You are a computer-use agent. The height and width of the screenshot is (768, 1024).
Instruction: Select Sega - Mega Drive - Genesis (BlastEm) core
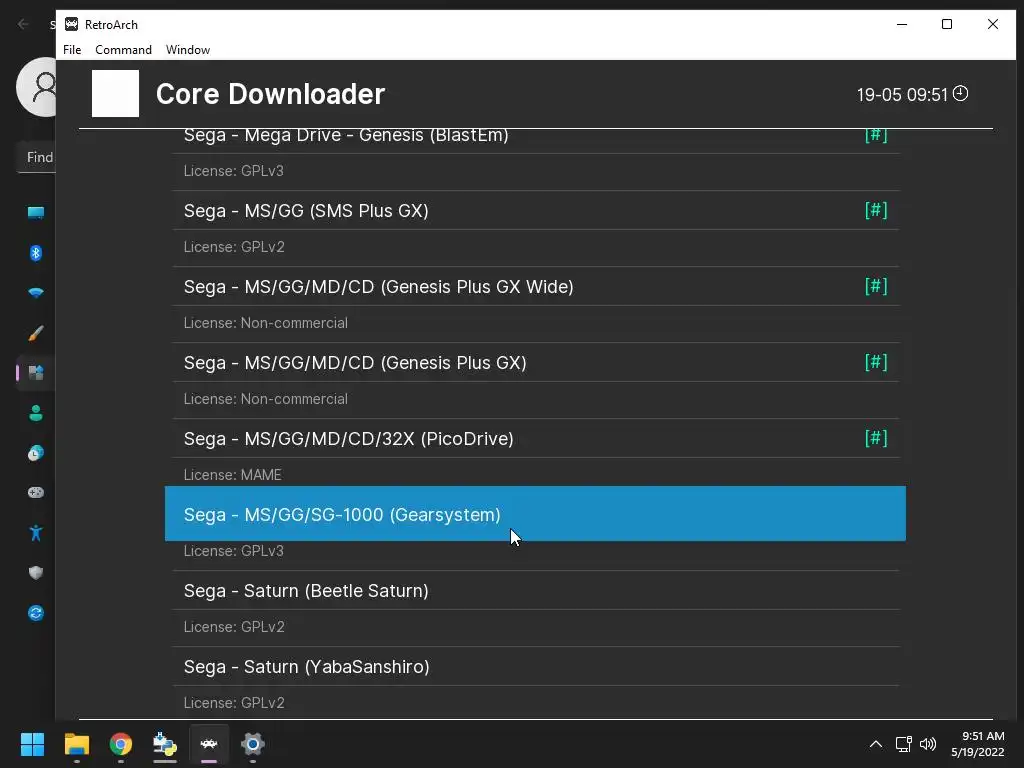click(536, 140)
